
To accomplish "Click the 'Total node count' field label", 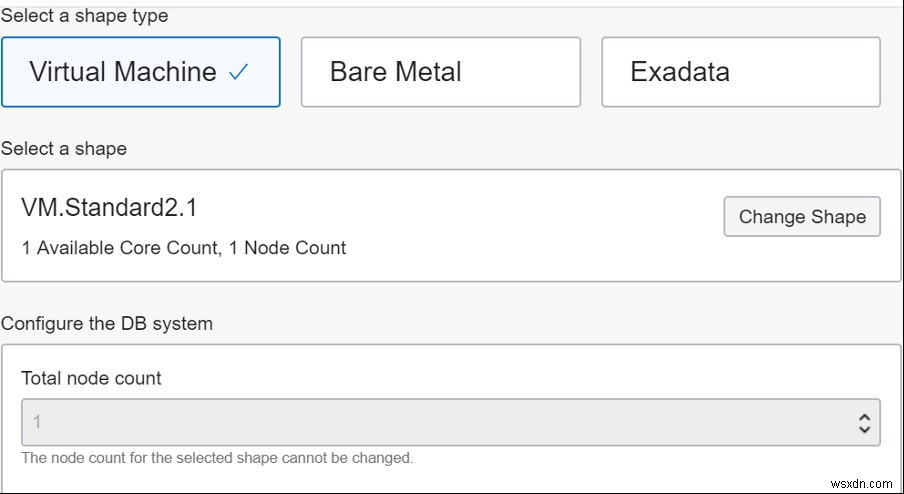I will 91,378.
